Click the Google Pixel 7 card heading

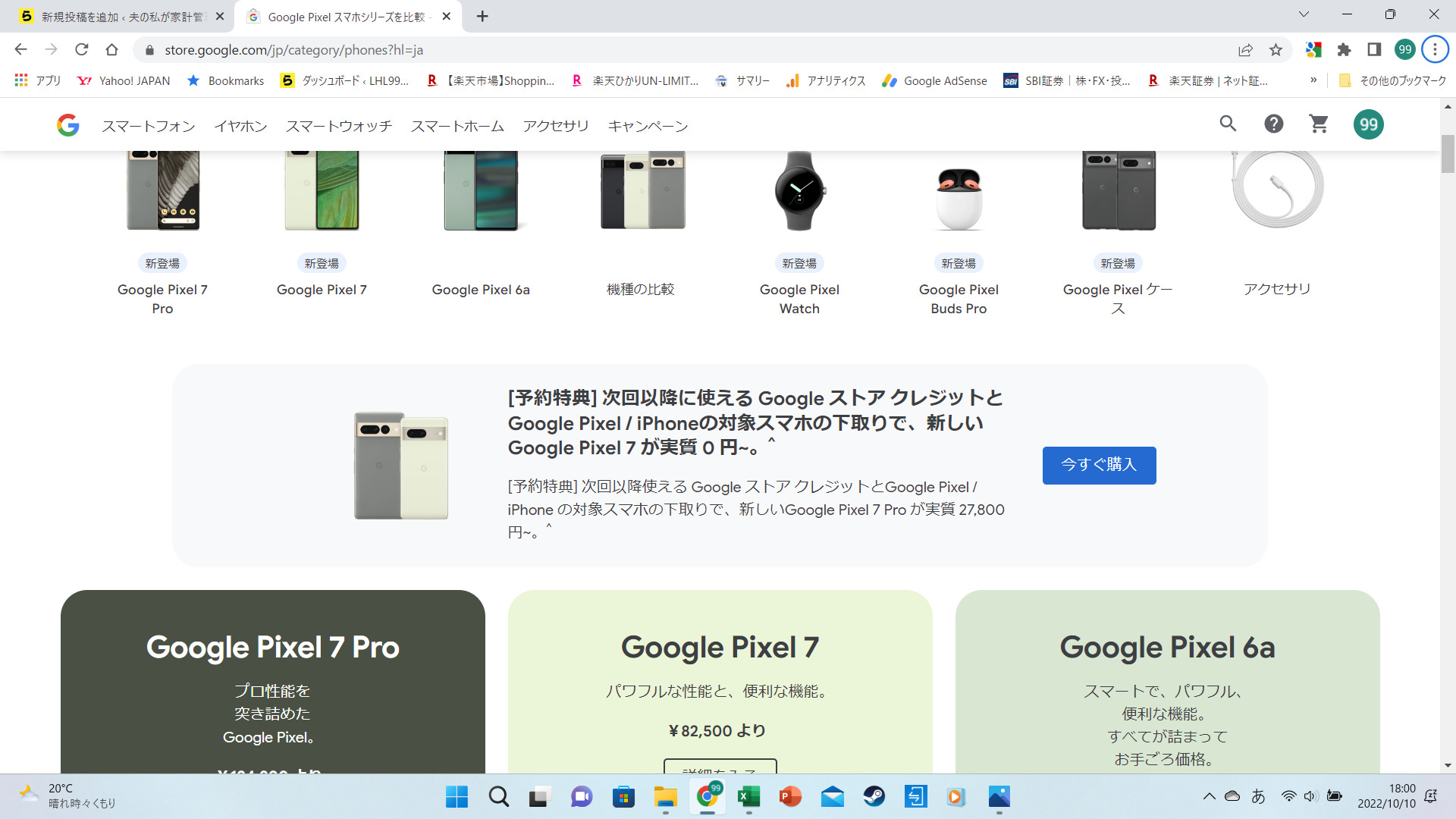720,647
